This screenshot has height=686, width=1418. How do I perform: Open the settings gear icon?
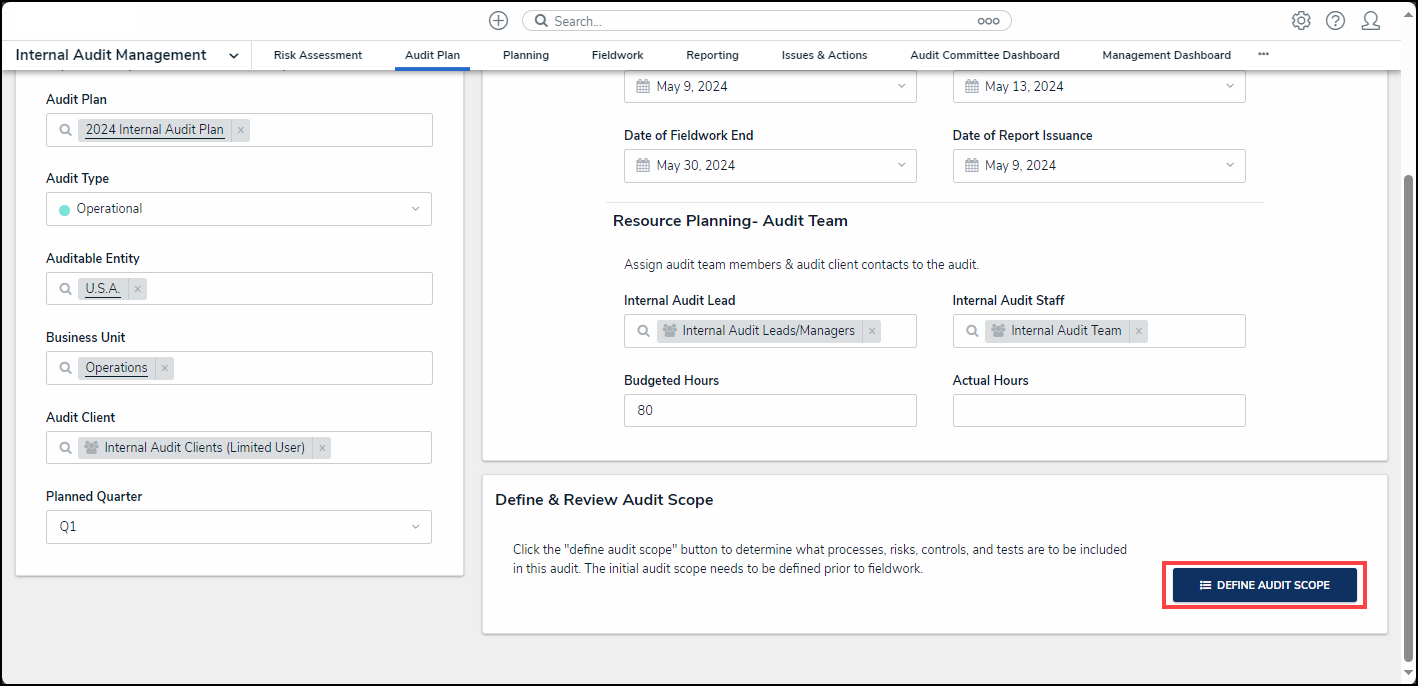[x=1300, y=21]
